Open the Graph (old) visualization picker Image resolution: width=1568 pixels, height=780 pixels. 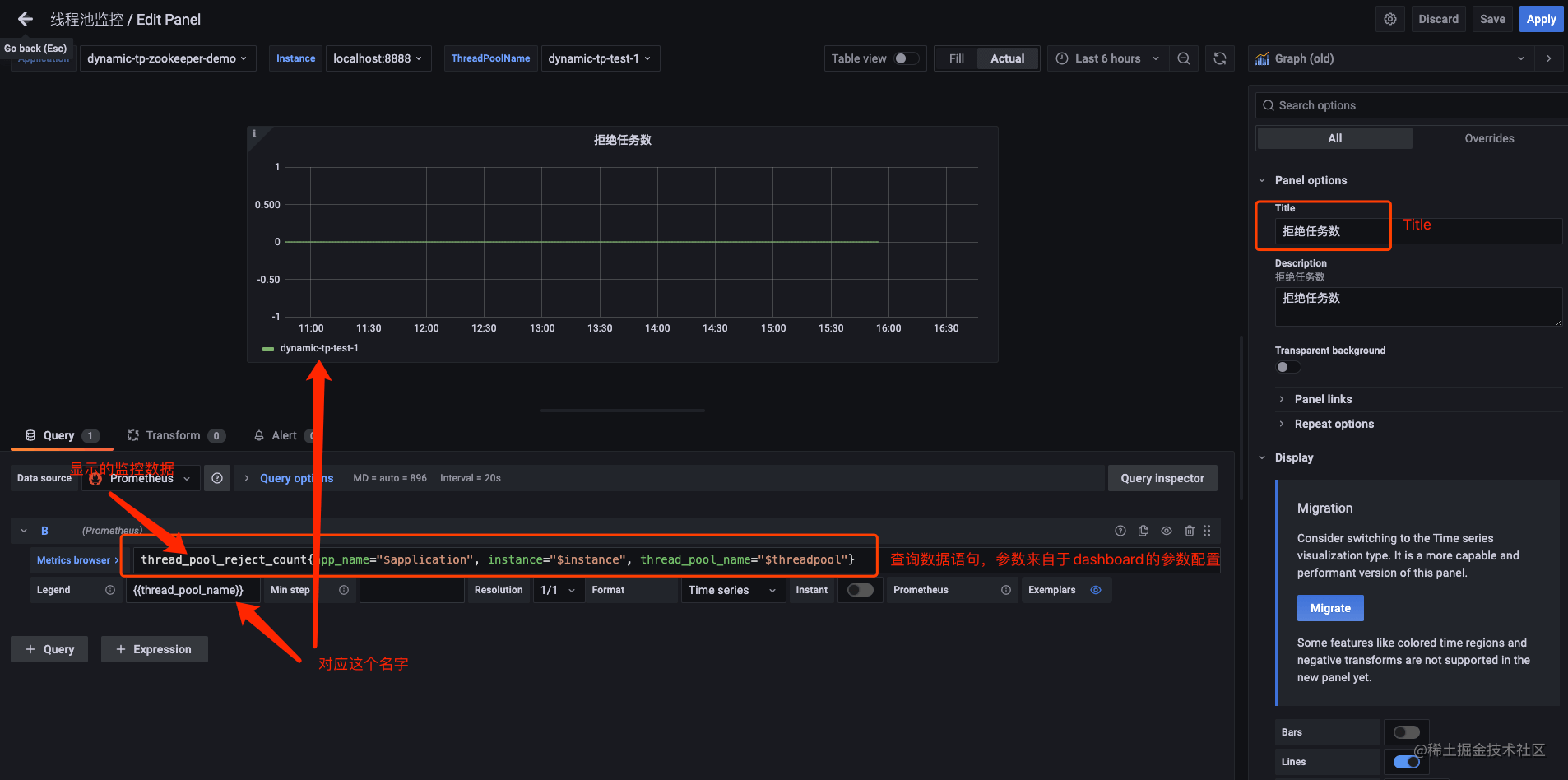tap(1390, 58)
